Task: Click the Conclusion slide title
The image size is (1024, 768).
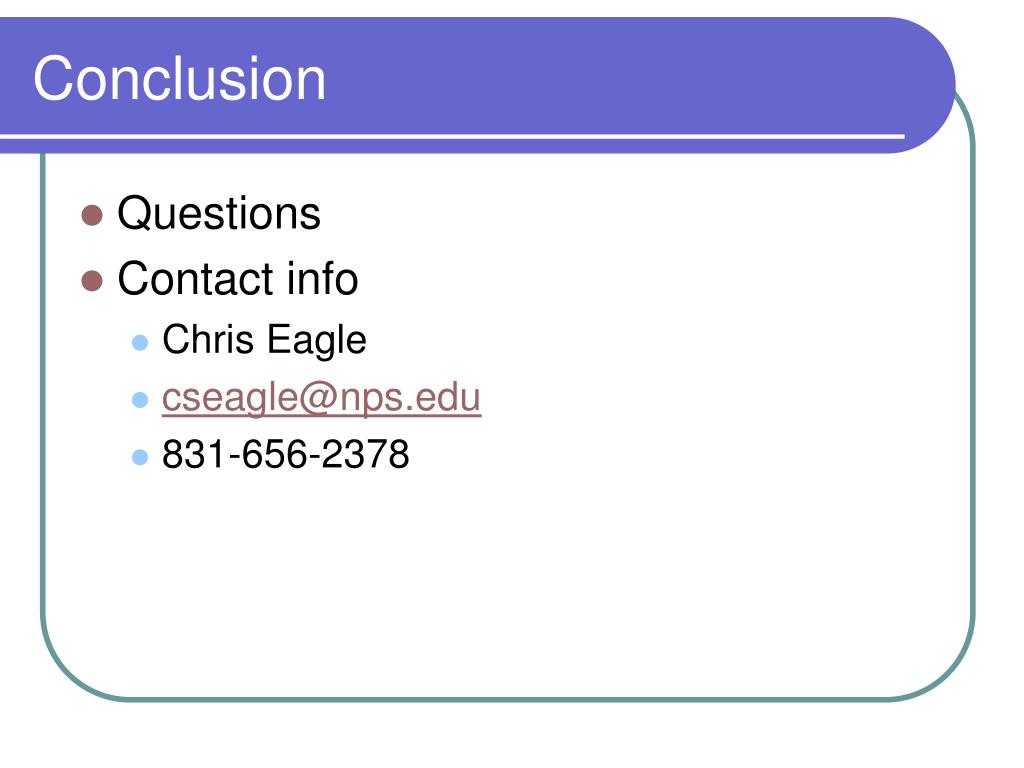Action: (180, 79)
